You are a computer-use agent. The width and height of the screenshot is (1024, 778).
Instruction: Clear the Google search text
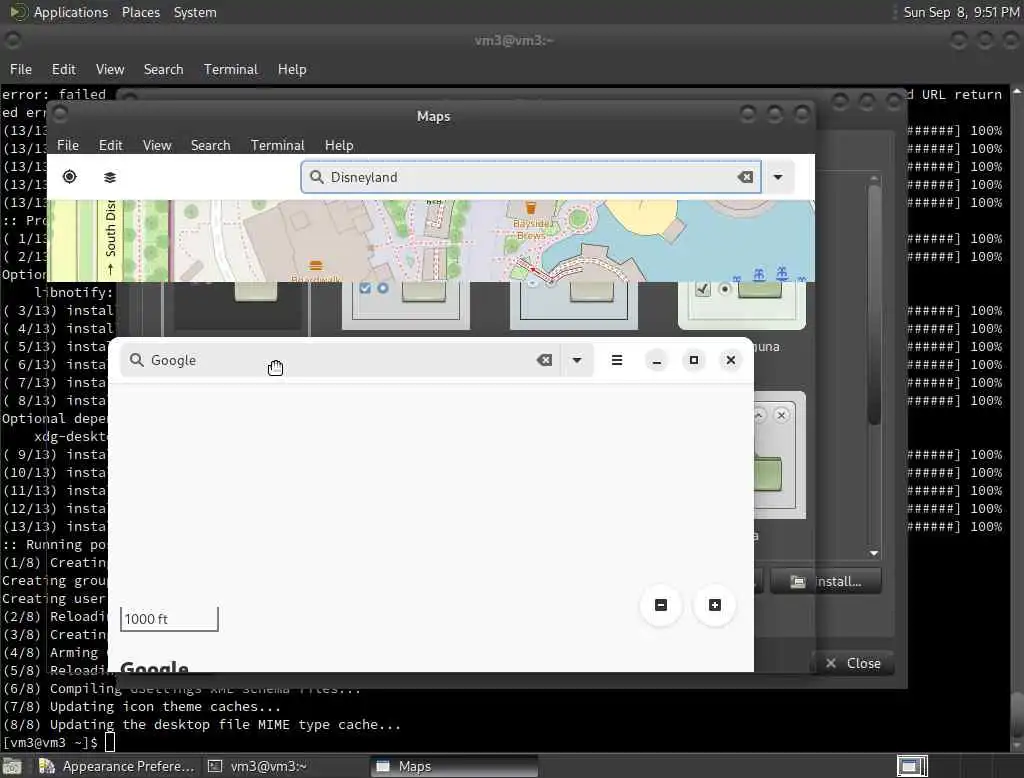tap(544, 360)
